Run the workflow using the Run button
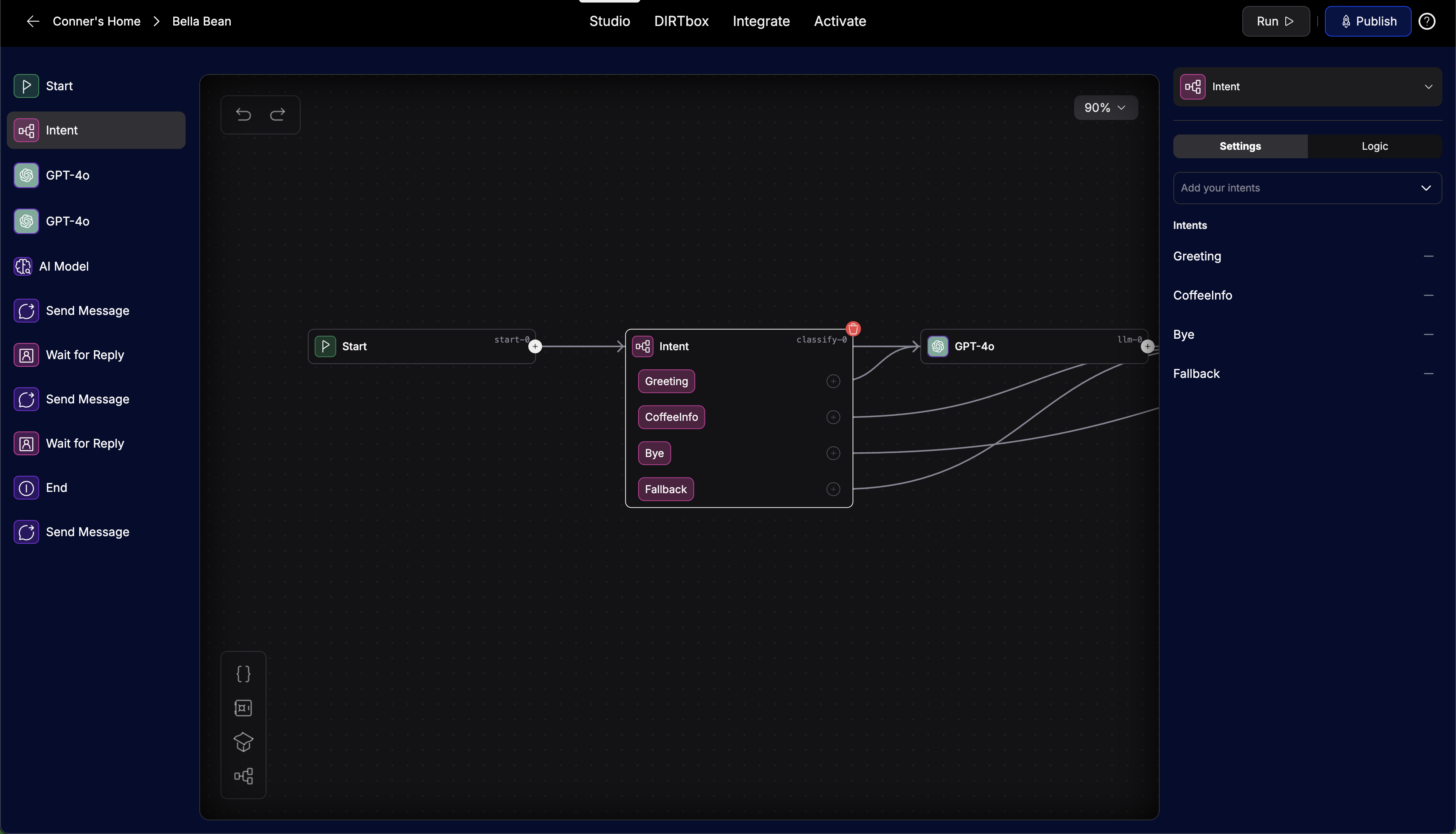This screenshot has width=1456, height=834. pyautogui.click(x=1275, y=21)
